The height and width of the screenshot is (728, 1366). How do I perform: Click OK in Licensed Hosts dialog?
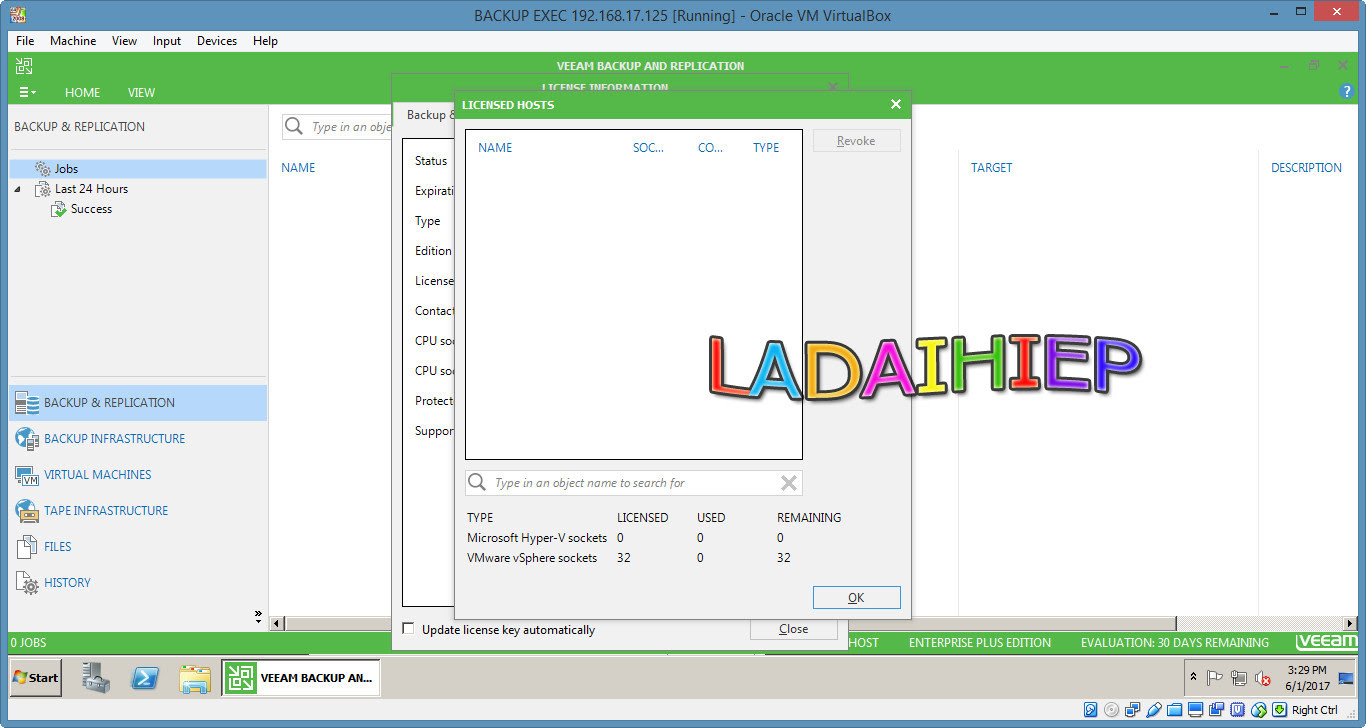[856, 597]
